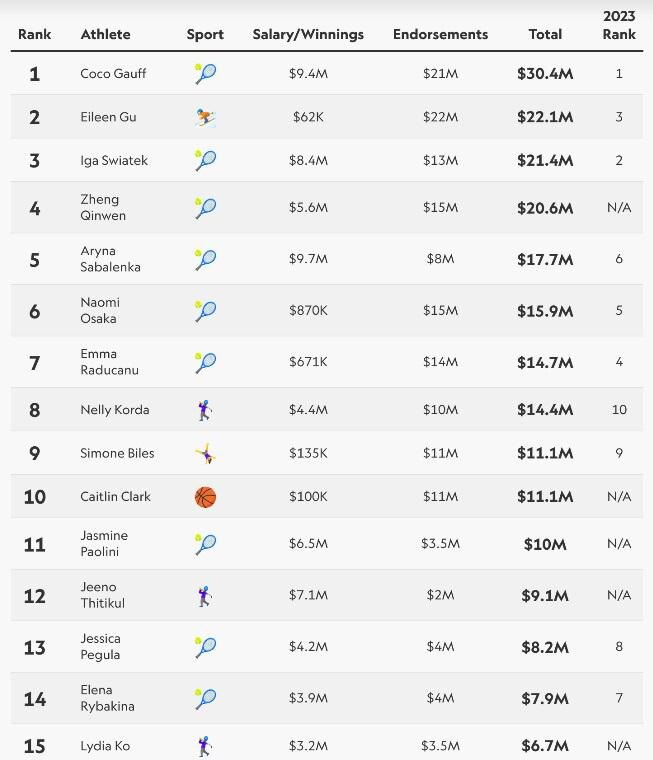653x760 pixels.
Task: Click the golfer icon beside Jeeno Thitikul
Action: [x=205, y=596]
